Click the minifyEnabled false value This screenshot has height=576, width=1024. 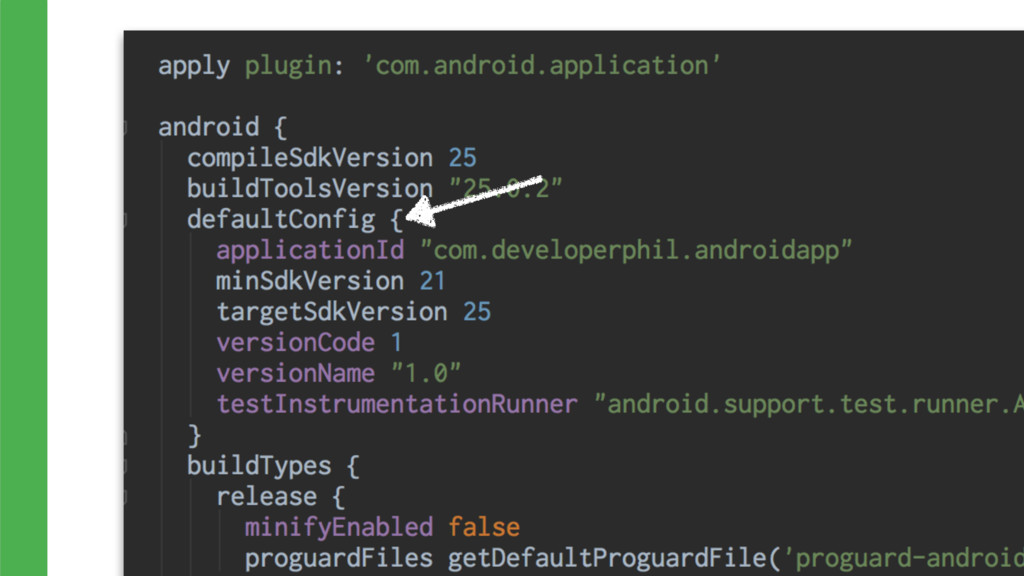(484, 528)
